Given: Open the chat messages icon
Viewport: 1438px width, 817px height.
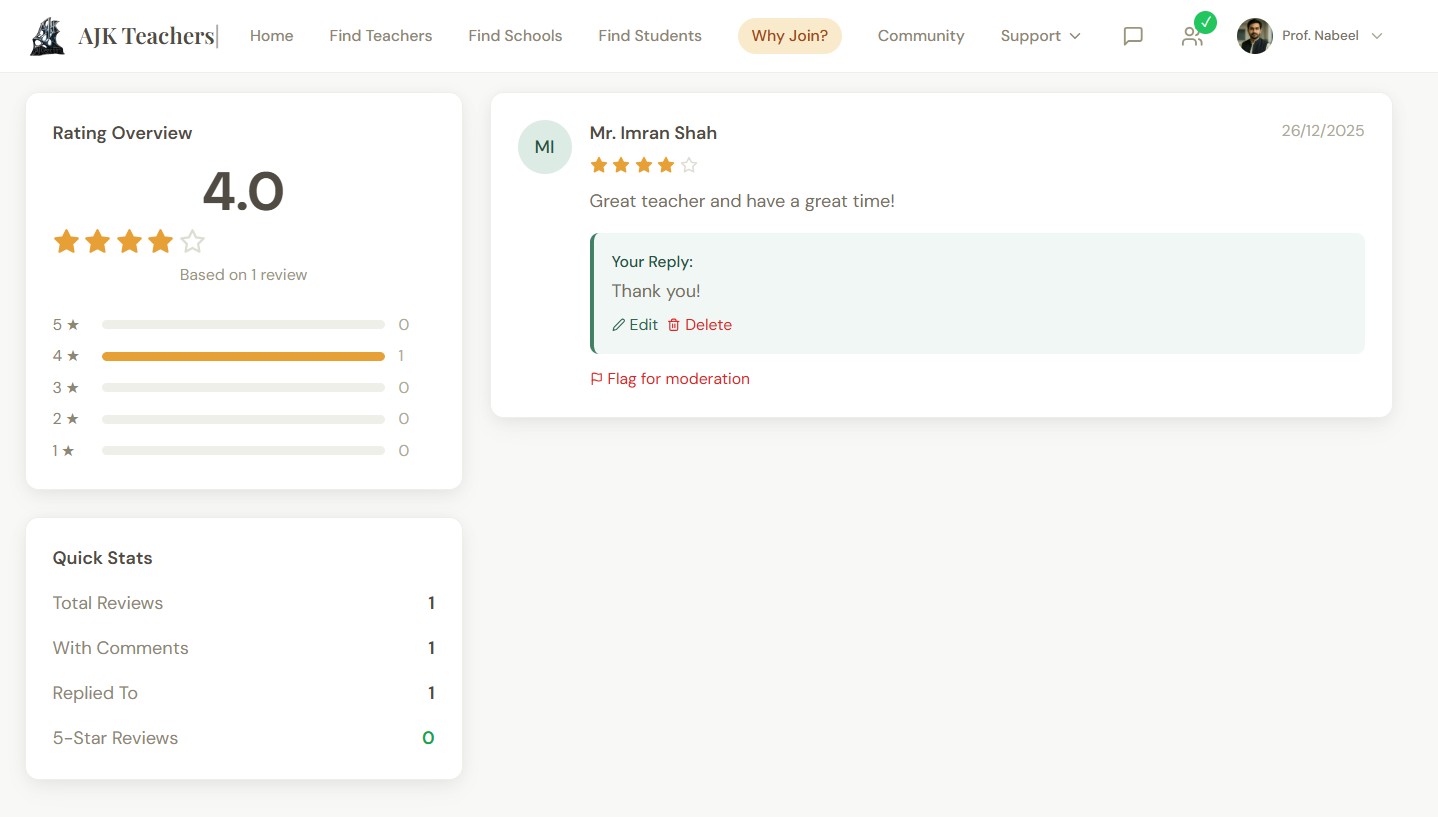Looking at the screenshot, I should pos(1132,36).
